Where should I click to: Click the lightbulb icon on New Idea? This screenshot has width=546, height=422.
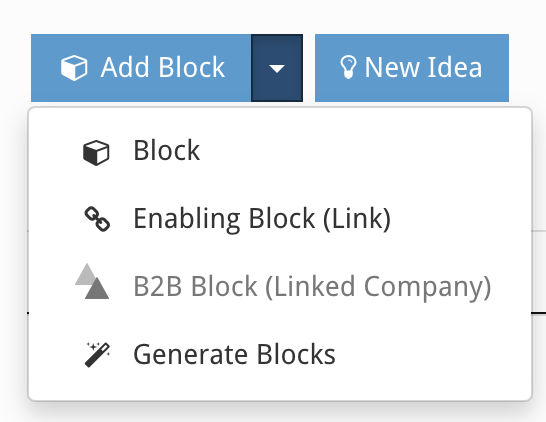[348, 68]
